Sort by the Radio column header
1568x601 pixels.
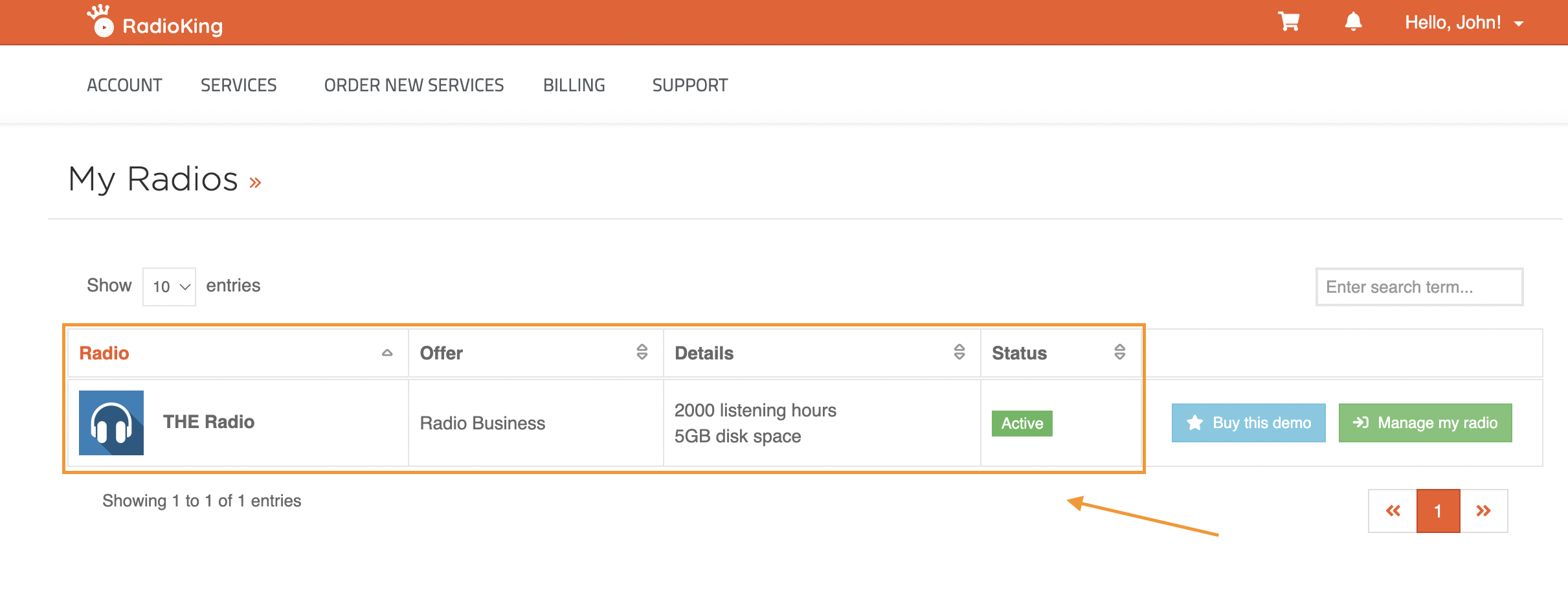click(238, 353)
